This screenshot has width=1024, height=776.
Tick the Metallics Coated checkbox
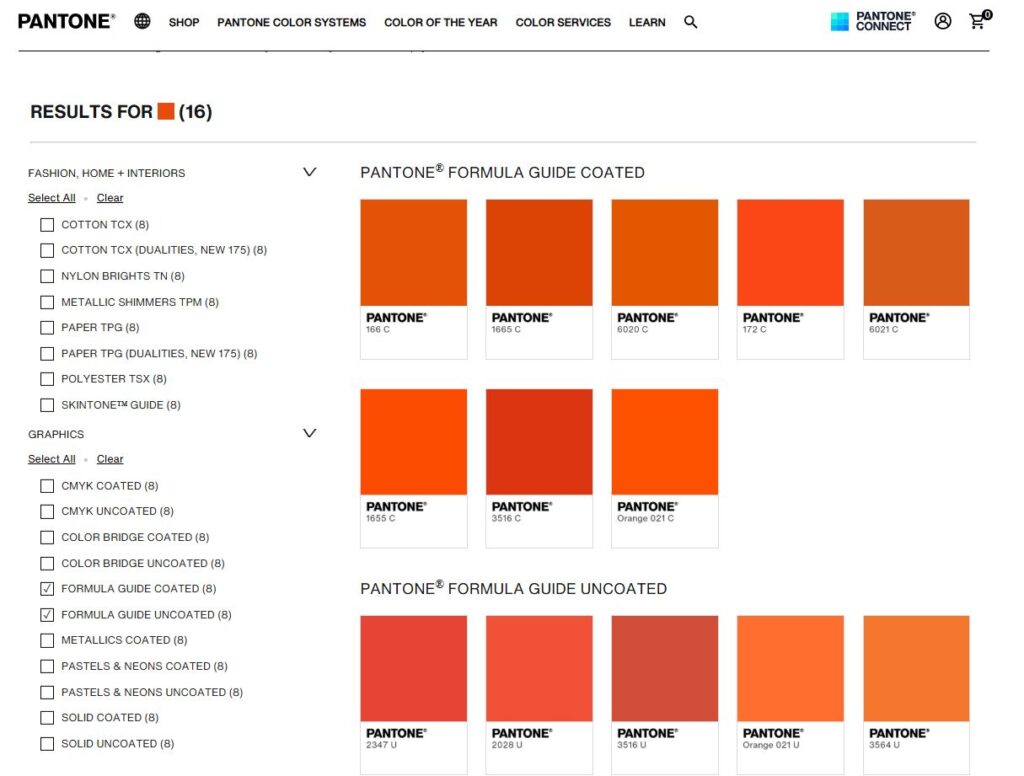coord(47,640)
